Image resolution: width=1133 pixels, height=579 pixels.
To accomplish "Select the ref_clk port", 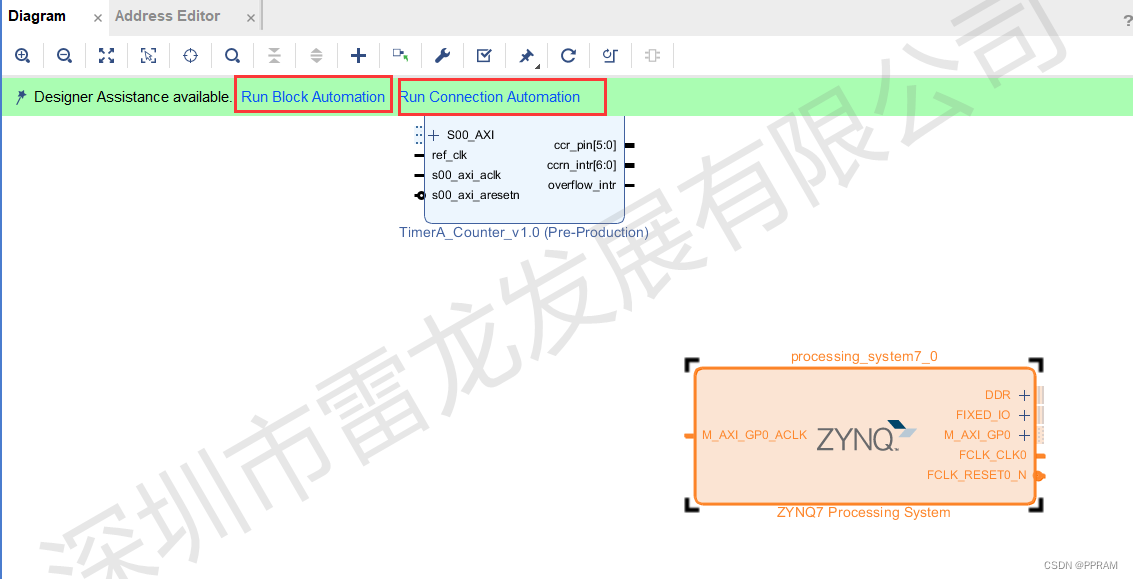I will [449, 155].
